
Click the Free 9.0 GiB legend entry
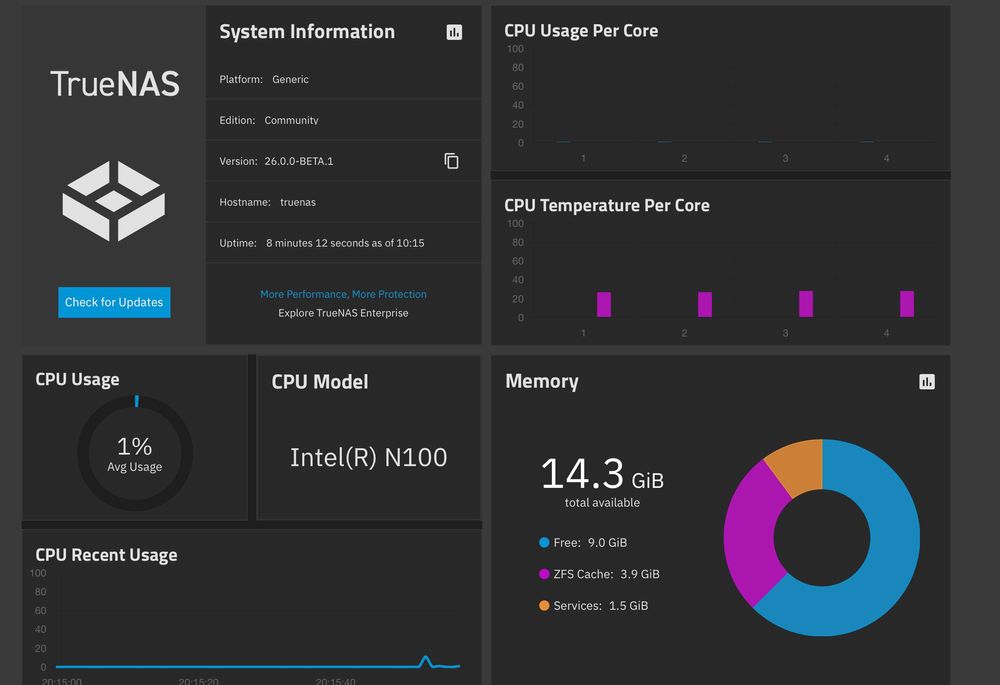[x=583, y=543]
